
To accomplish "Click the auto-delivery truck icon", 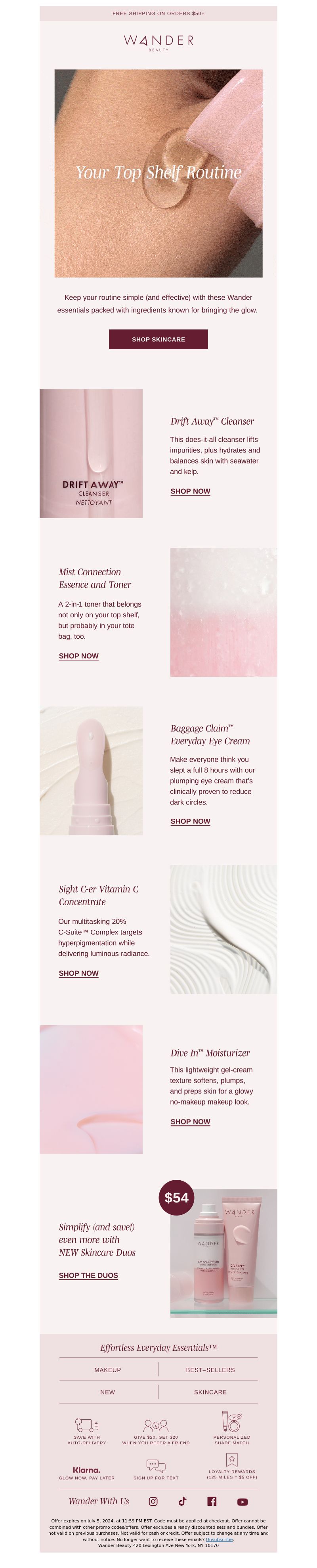I will (86, 1425).
